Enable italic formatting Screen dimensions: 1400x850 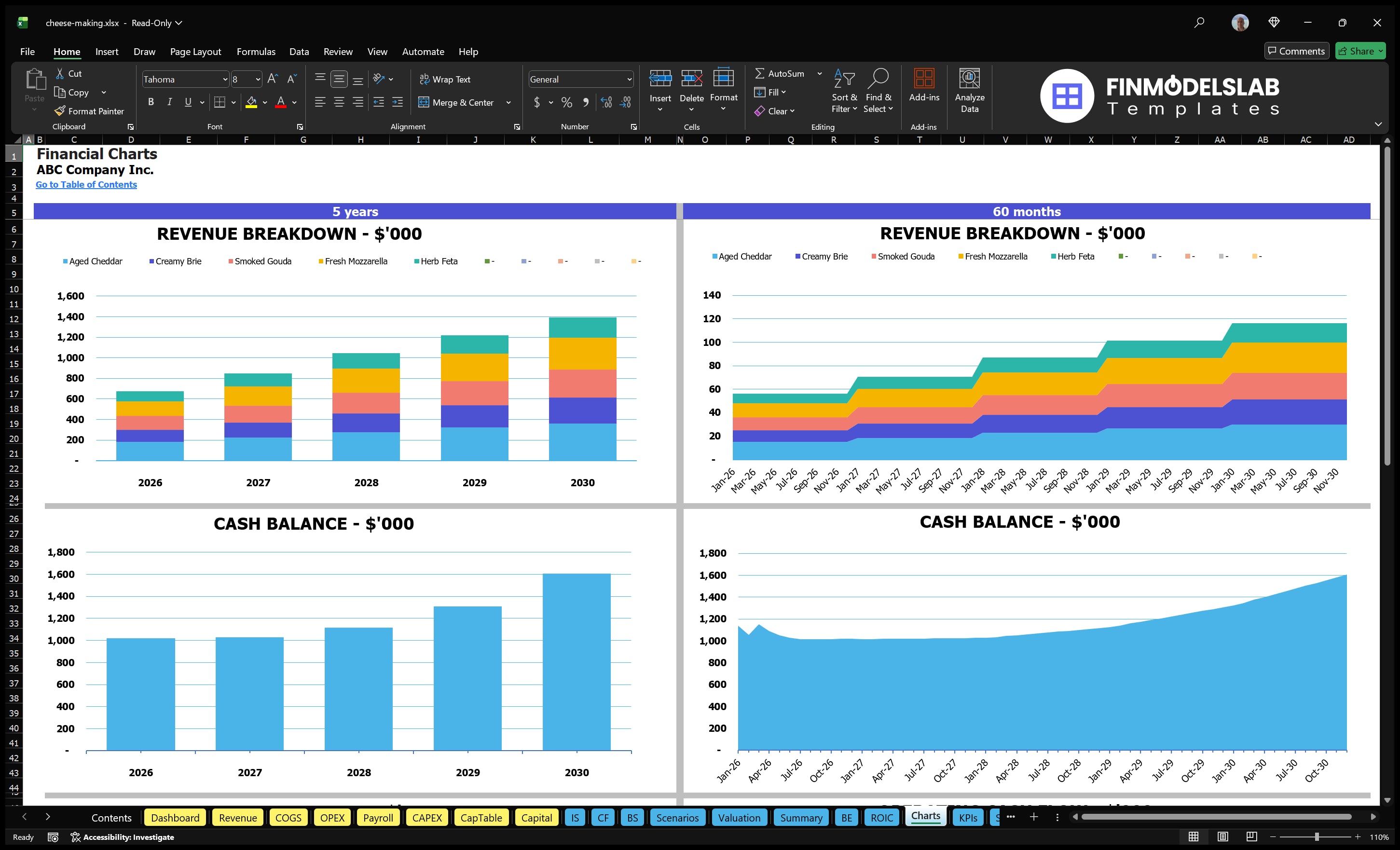coord(169,102)
